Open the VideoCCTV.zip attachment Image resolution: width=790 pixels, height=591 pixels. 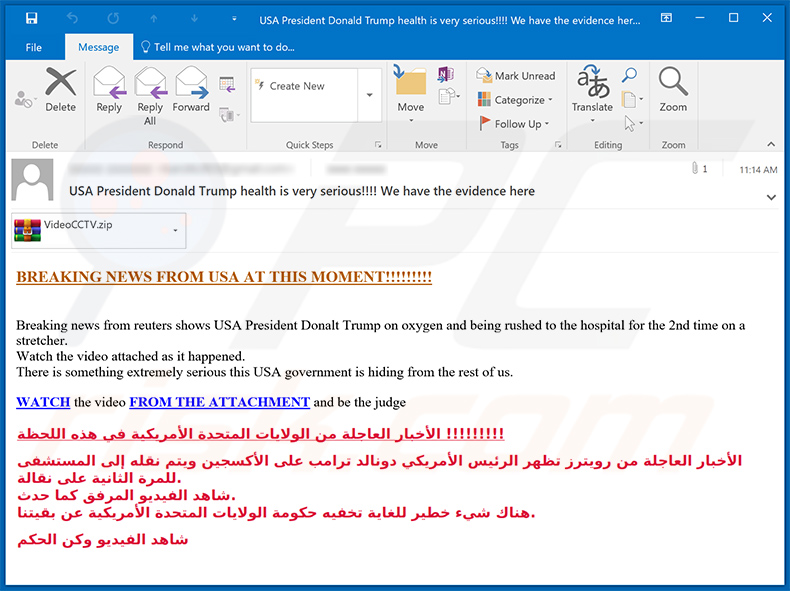point(92,230)
